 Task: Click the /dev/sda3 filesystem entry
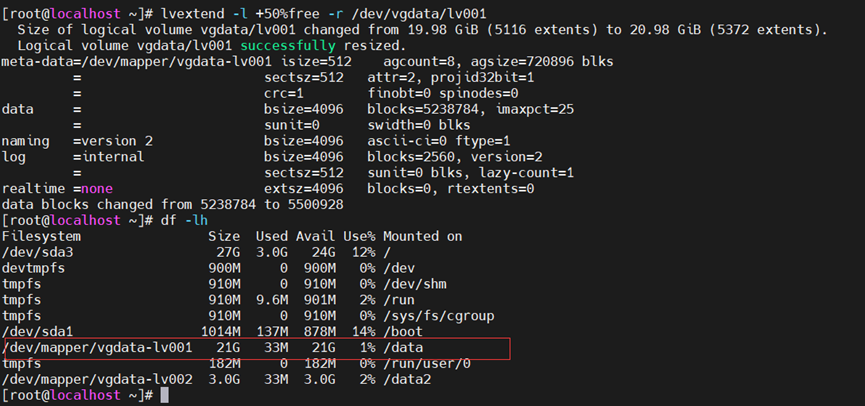tap(37, 252)
